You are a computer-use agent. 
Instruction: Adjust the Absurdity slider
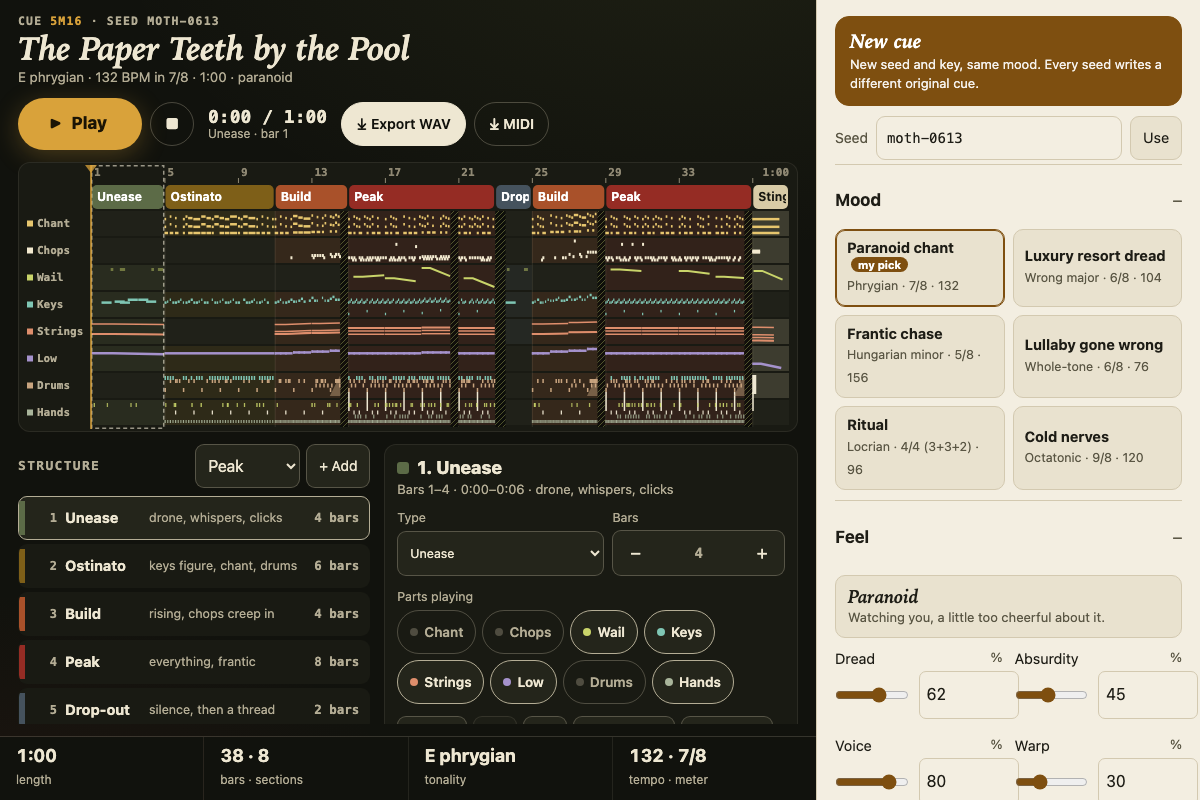click(1052, 695)
